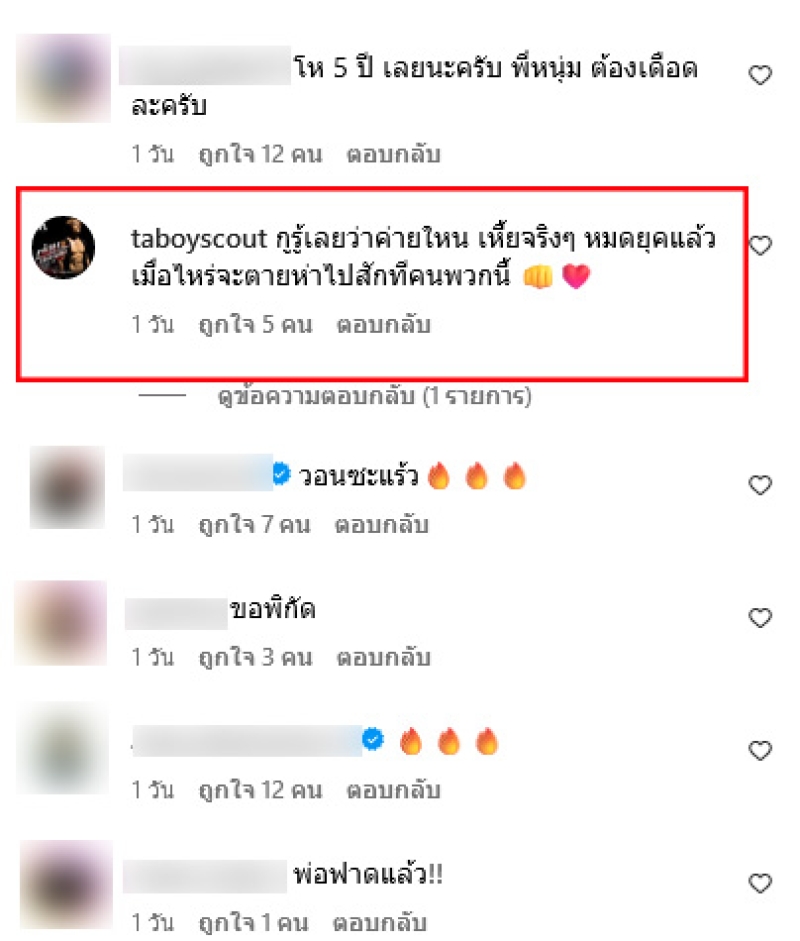Open blurred avatar of the first commenter
Image resolution: width=800 pixels, height=941 pixels.
[63, 78]
